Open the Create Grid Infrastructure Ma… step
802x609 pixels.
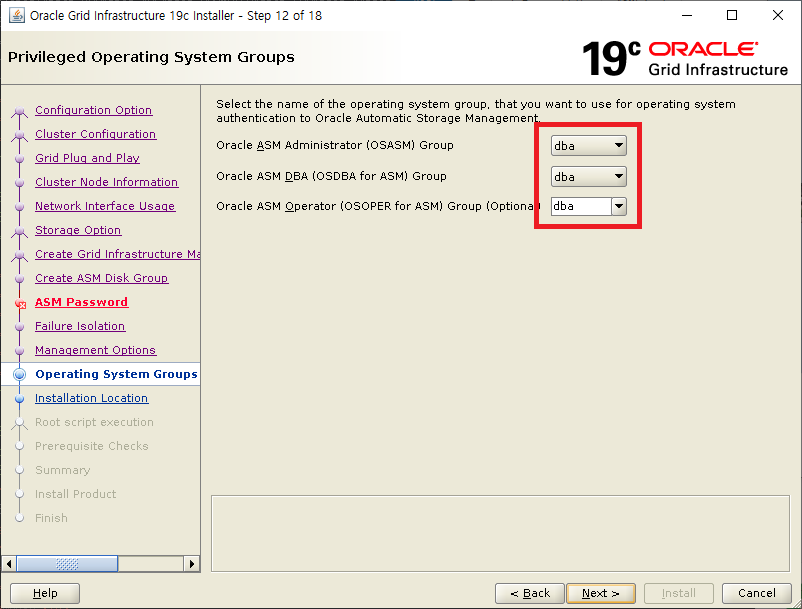click(x=118, y=254)
